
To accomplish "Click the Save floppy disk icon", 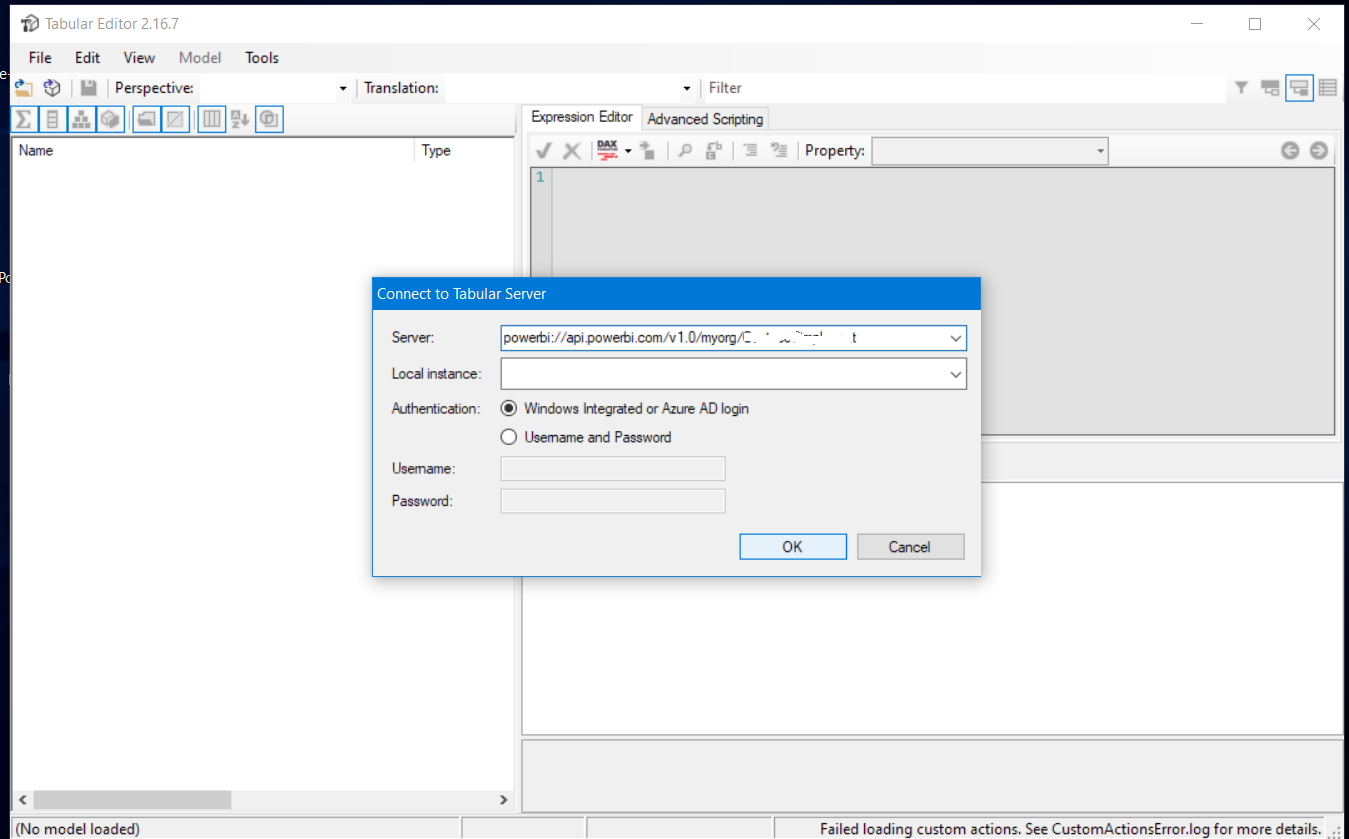I will pos(89,88).
